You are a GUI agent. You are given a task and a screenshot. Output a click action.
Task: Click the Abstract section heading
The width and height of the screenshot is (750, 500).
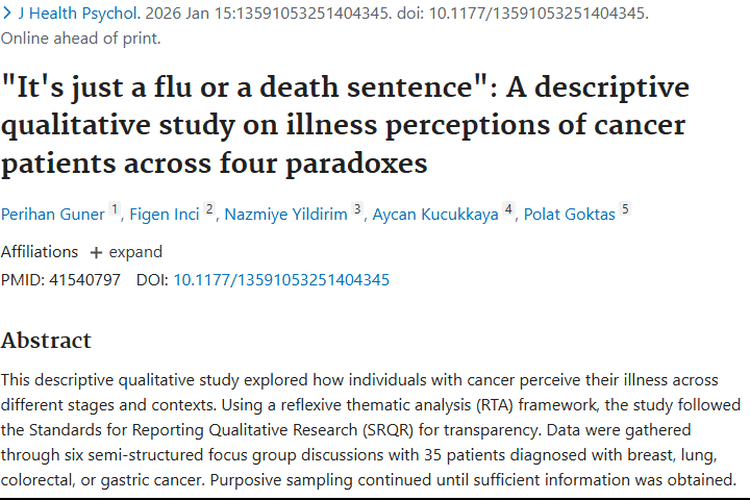[46, 340]
